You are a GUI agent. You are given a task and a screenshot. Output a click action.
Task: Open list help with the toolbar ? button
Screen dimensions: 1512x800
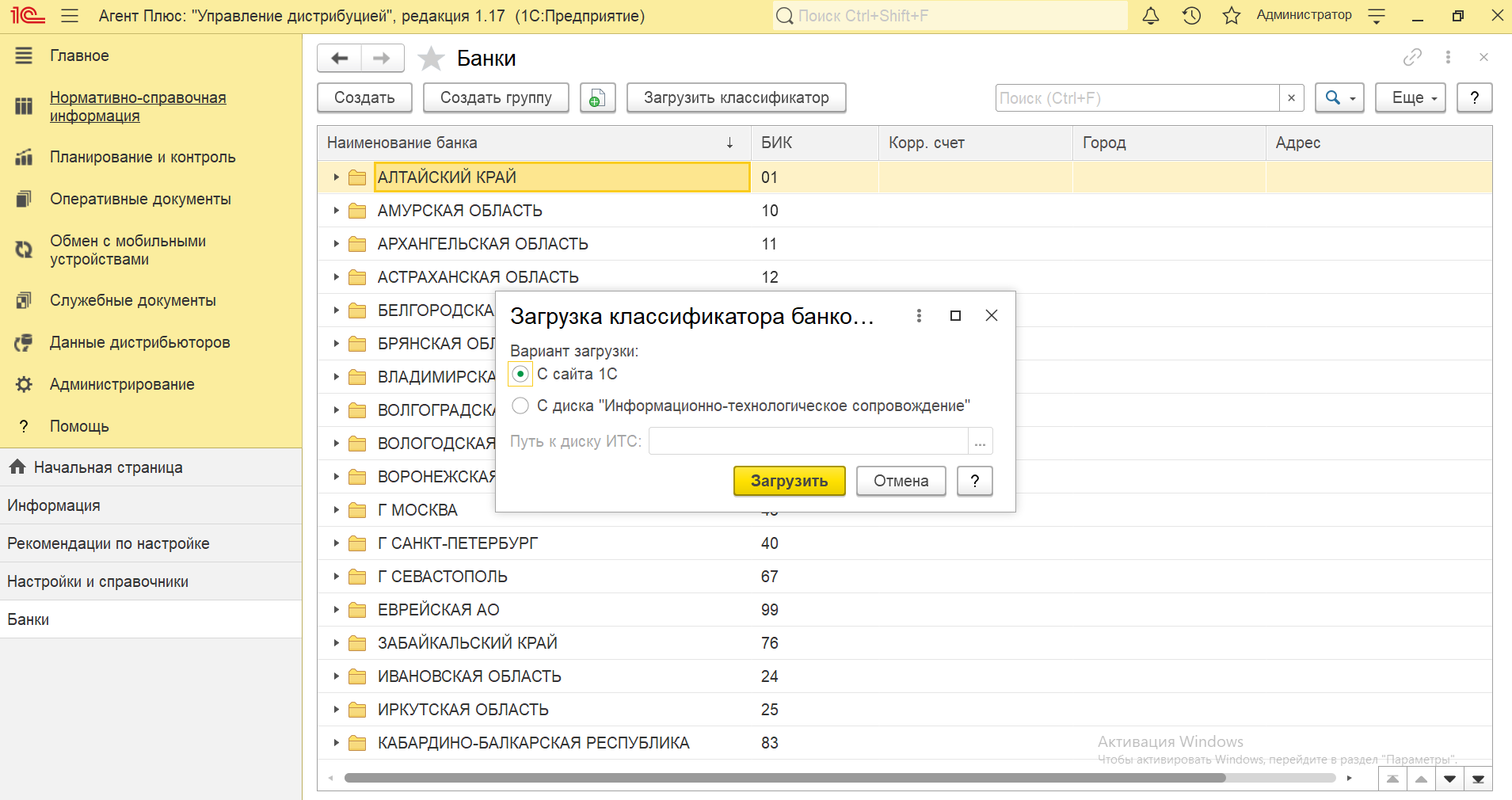tap(1475, 97)
